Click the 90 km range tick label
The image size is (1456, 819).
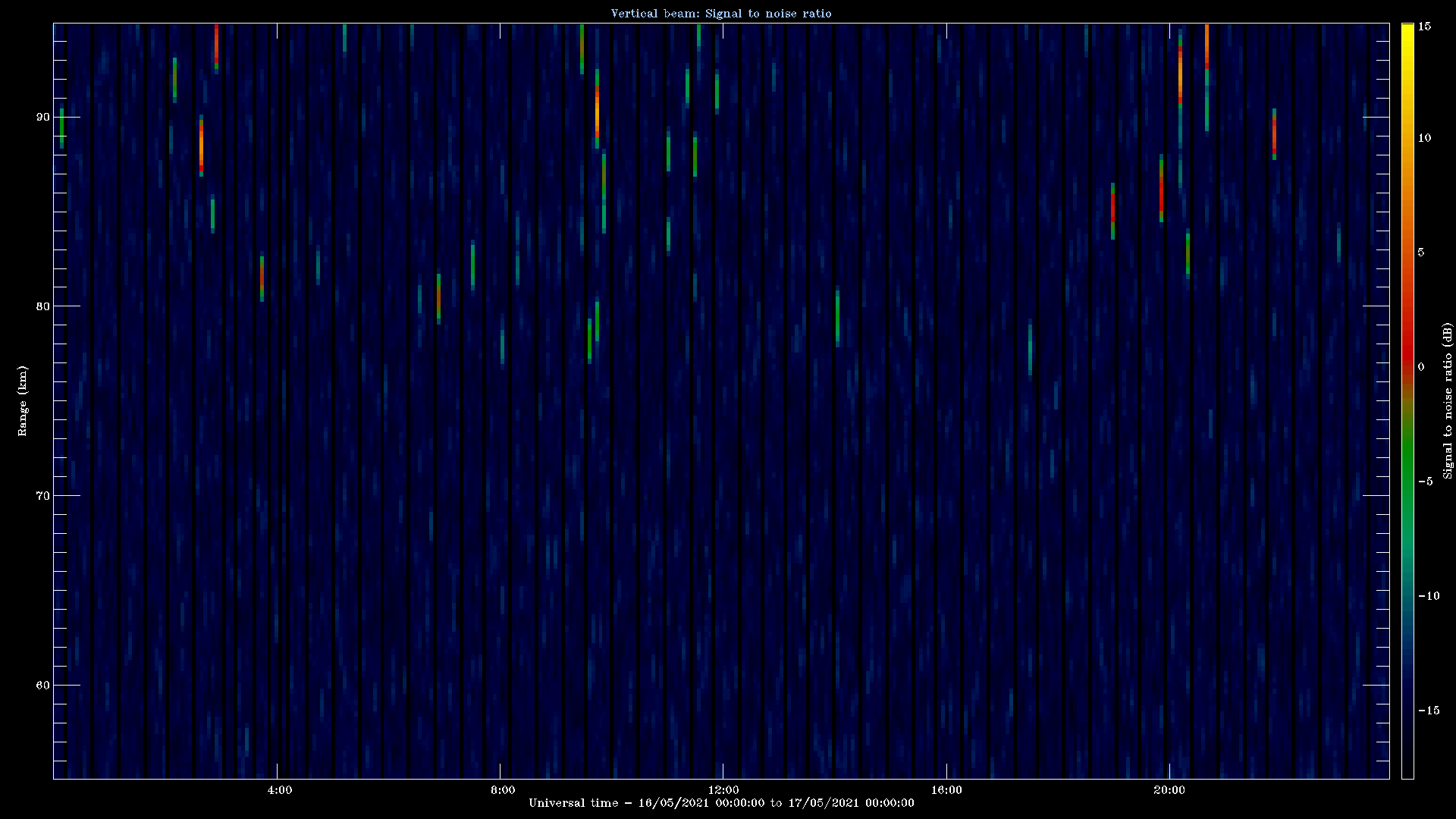coord(42,117)
